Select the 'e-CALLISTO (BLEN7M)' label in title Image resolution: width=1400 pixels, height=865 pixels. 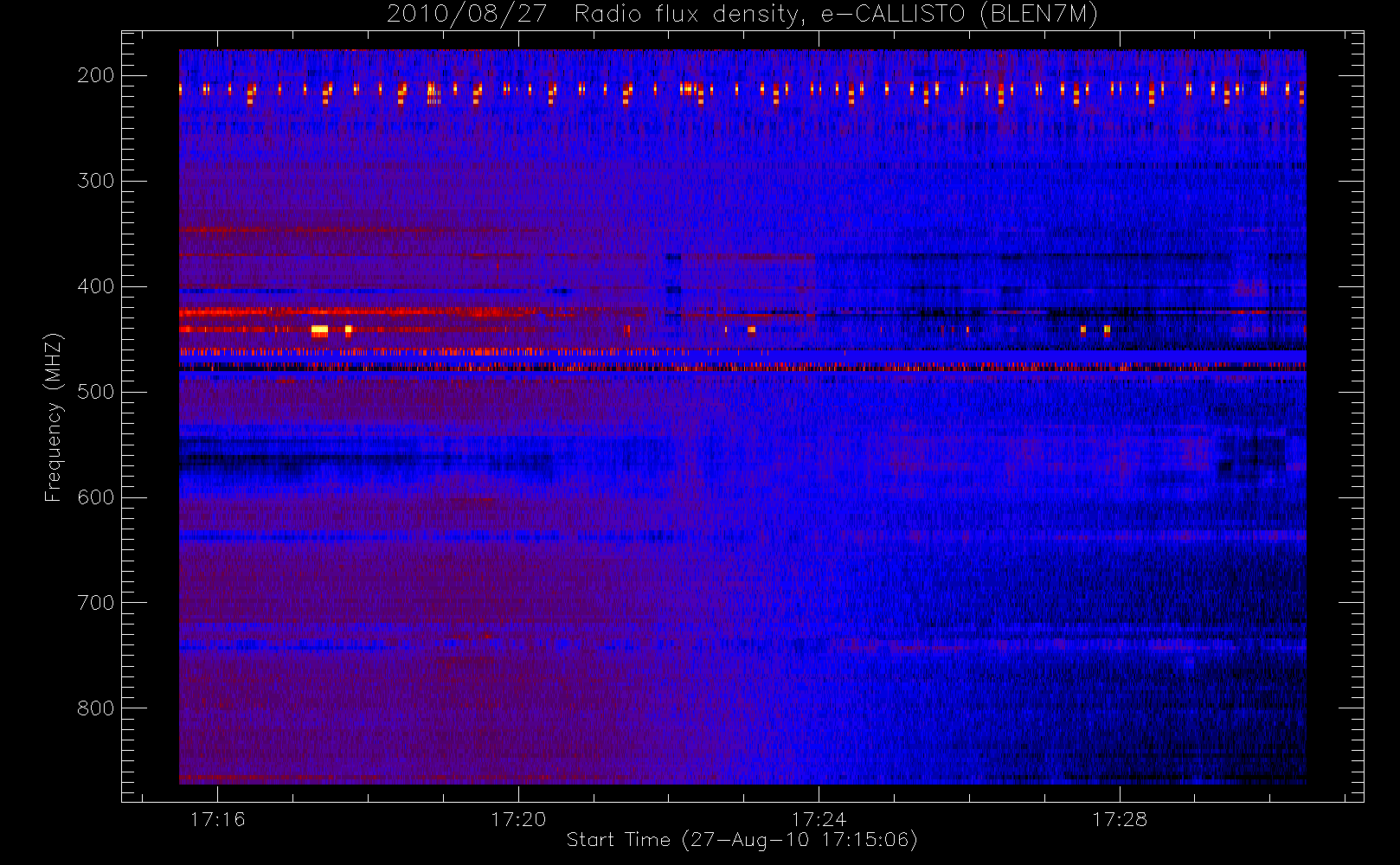[x=960, y=15]
